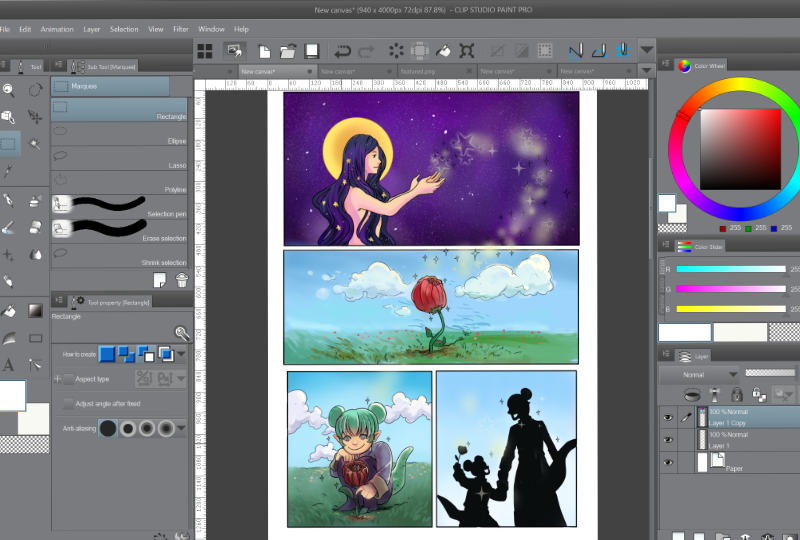Viewport: 800px width, 540px height.
Task: Click the Scale/Rotate transform icon
Action: 467,51
